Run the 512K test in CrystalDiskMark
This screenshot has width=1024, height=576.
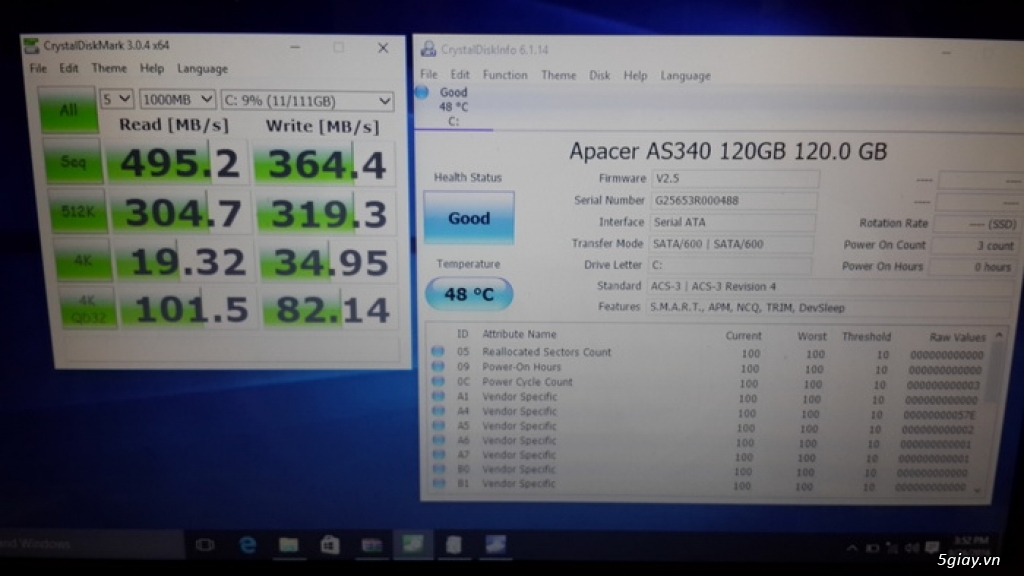(78, 211)
